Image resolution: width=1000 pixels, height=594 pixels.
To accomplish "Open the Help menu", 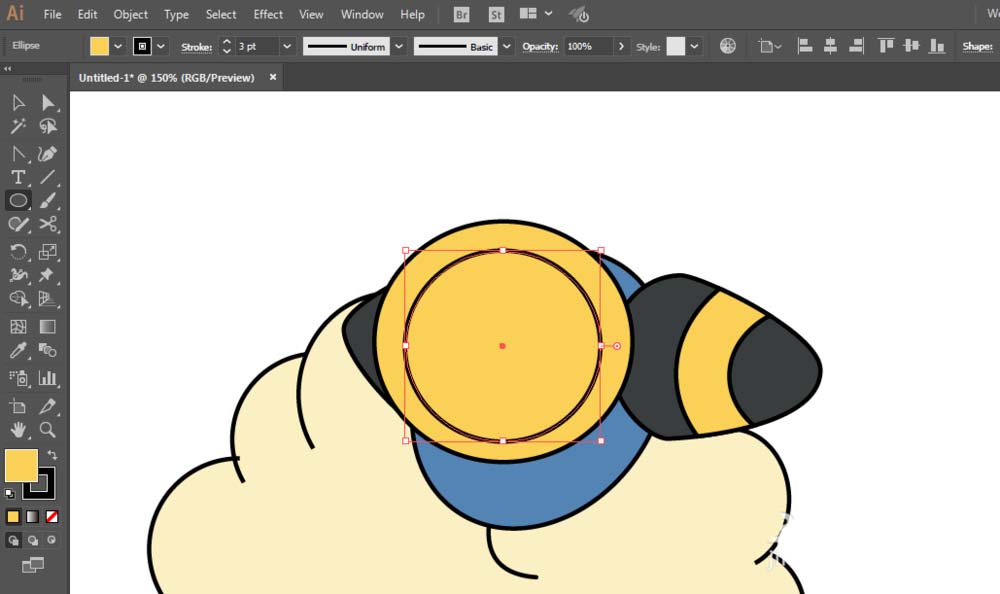I will pyautogui.click(x=412, y=14).
